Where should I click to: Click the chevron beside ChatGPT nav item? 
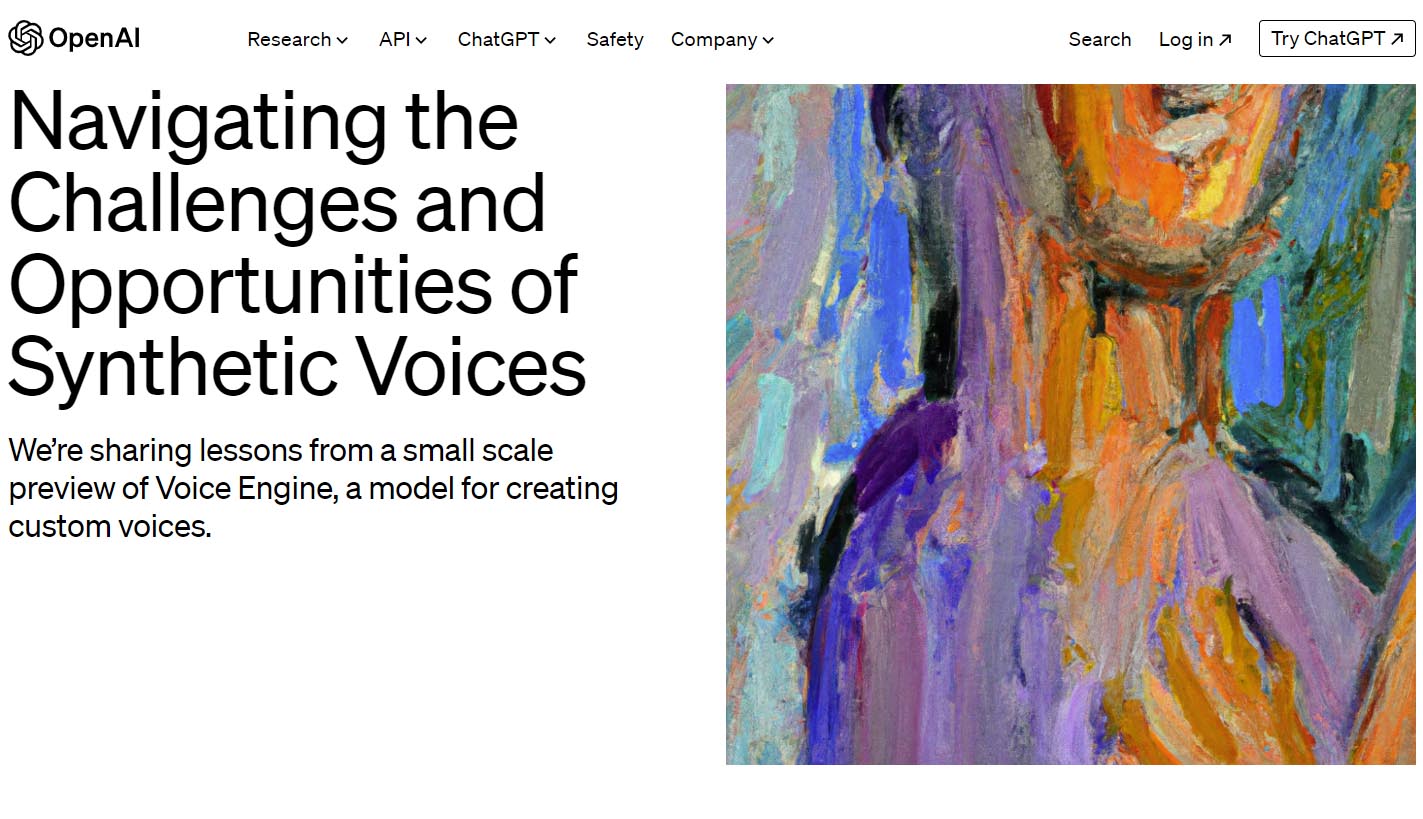[x=551, y=41]
